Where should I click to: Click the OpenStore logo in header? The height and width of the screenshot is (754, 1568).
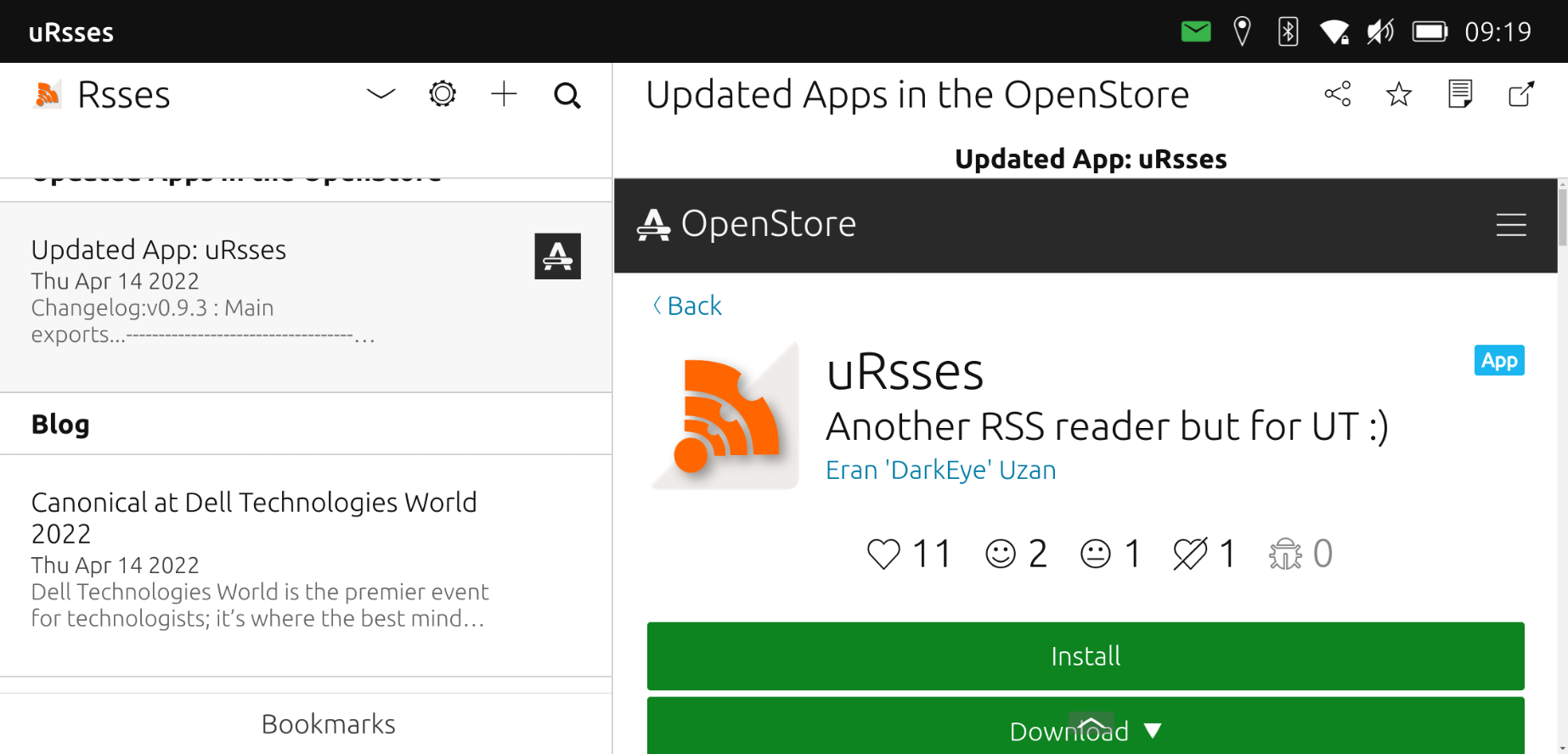click(747, 224)
